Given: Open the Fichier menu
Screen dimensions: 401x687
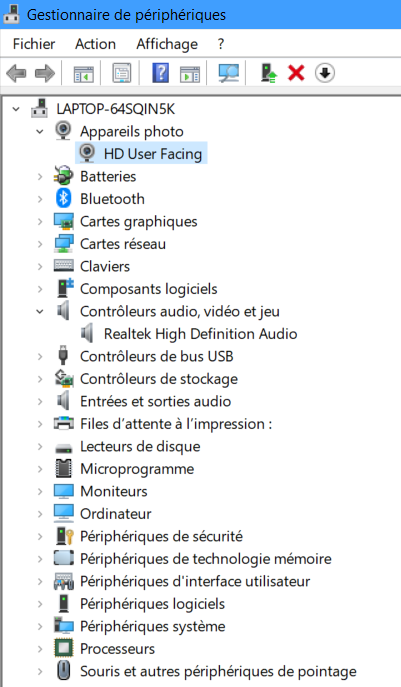Looking at the screenshot, I should point(34,44).
